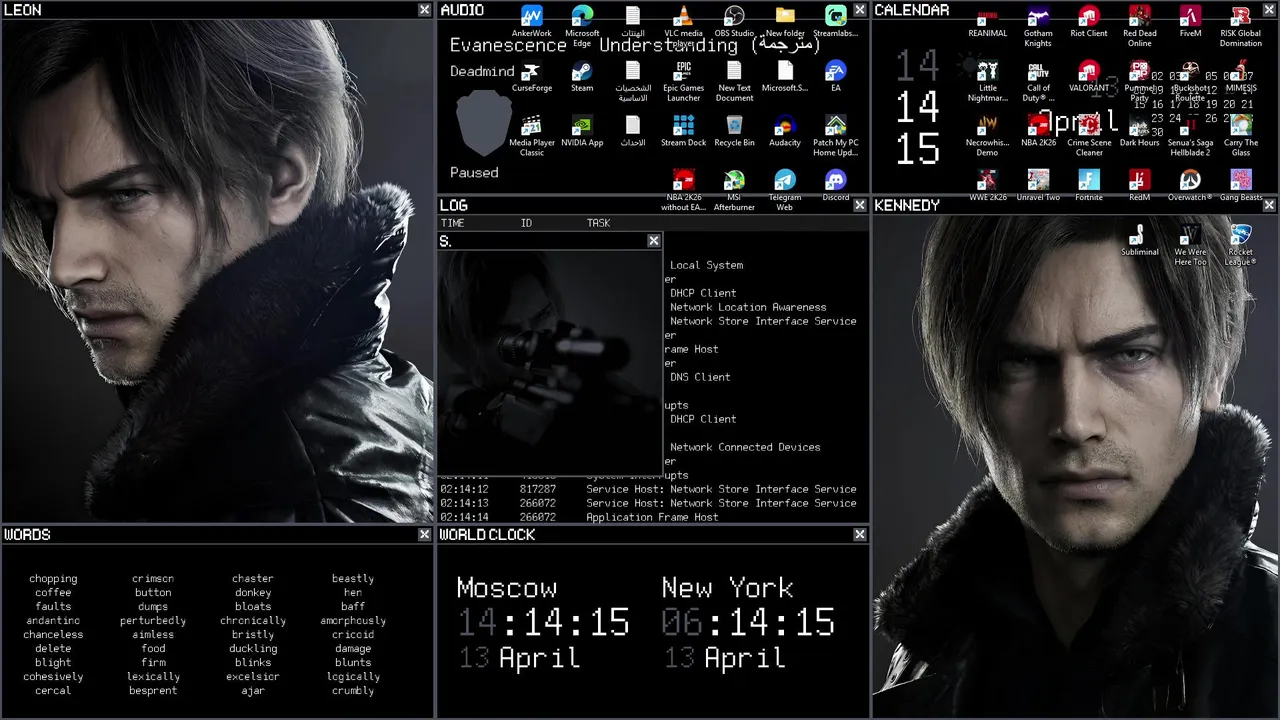
Task: Select the word 'crimson' in WORDS
Action: click(153, 578)
